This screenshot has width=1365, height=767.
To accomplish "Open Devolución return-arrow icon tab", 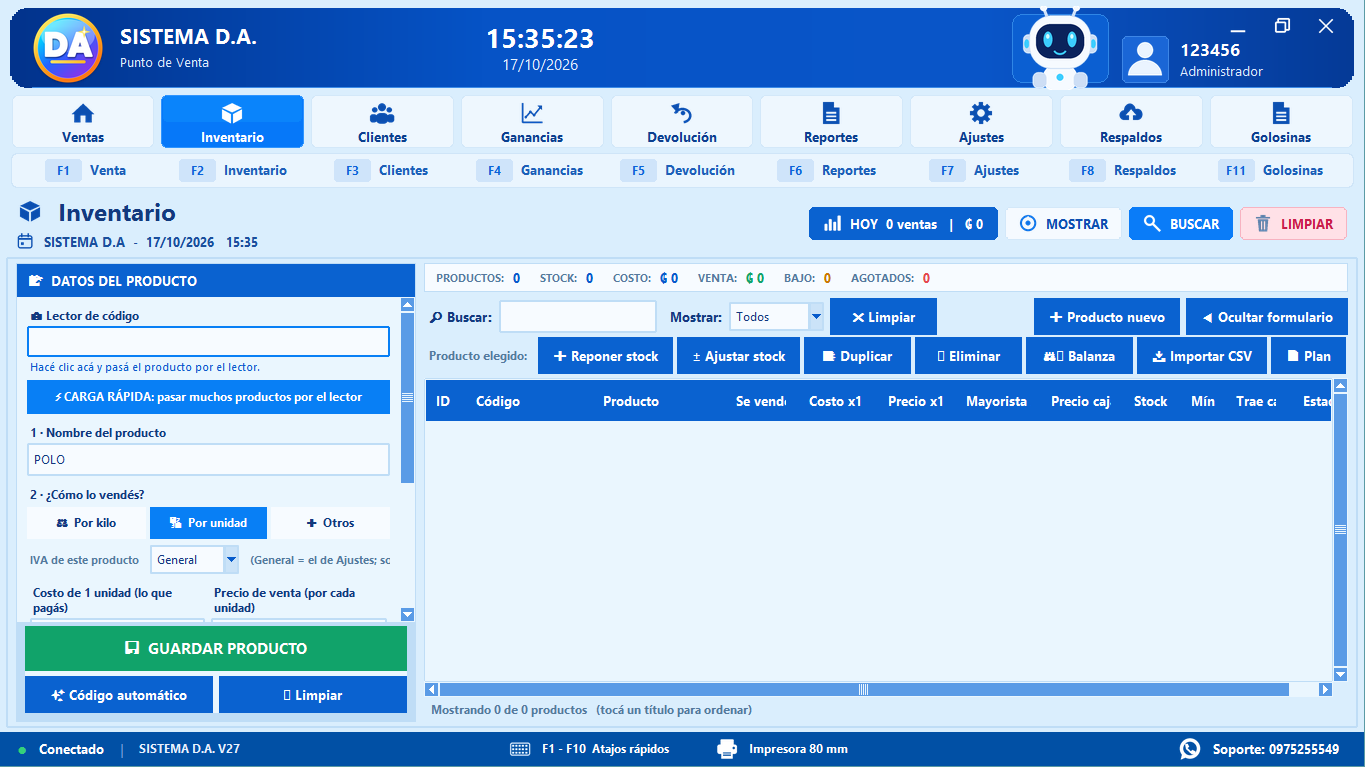I will 682,122.
